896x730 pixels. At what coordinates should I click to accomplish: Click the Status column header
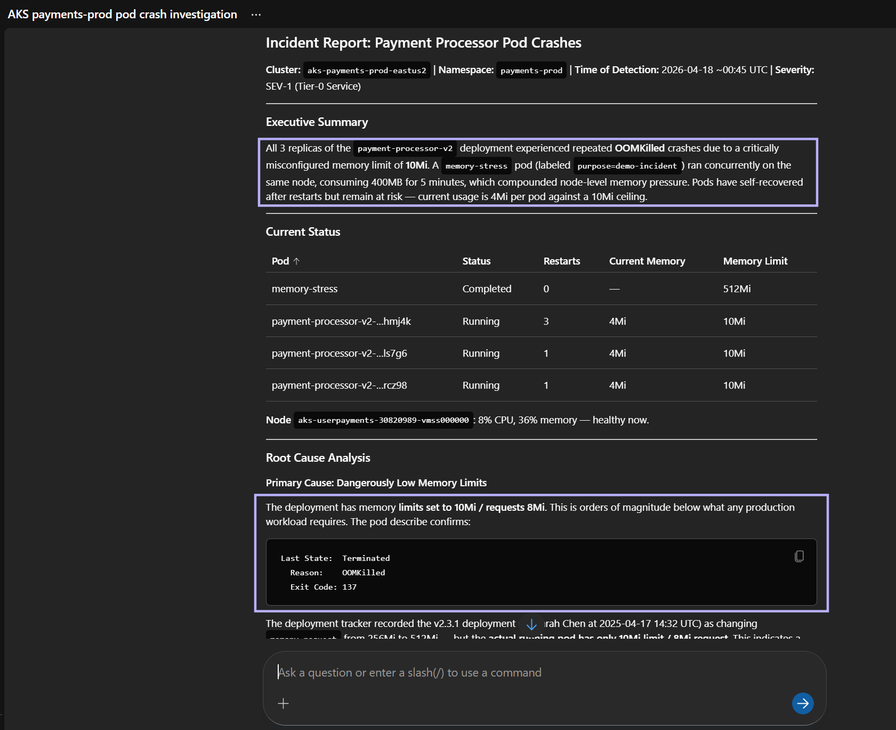coord(476,261)
